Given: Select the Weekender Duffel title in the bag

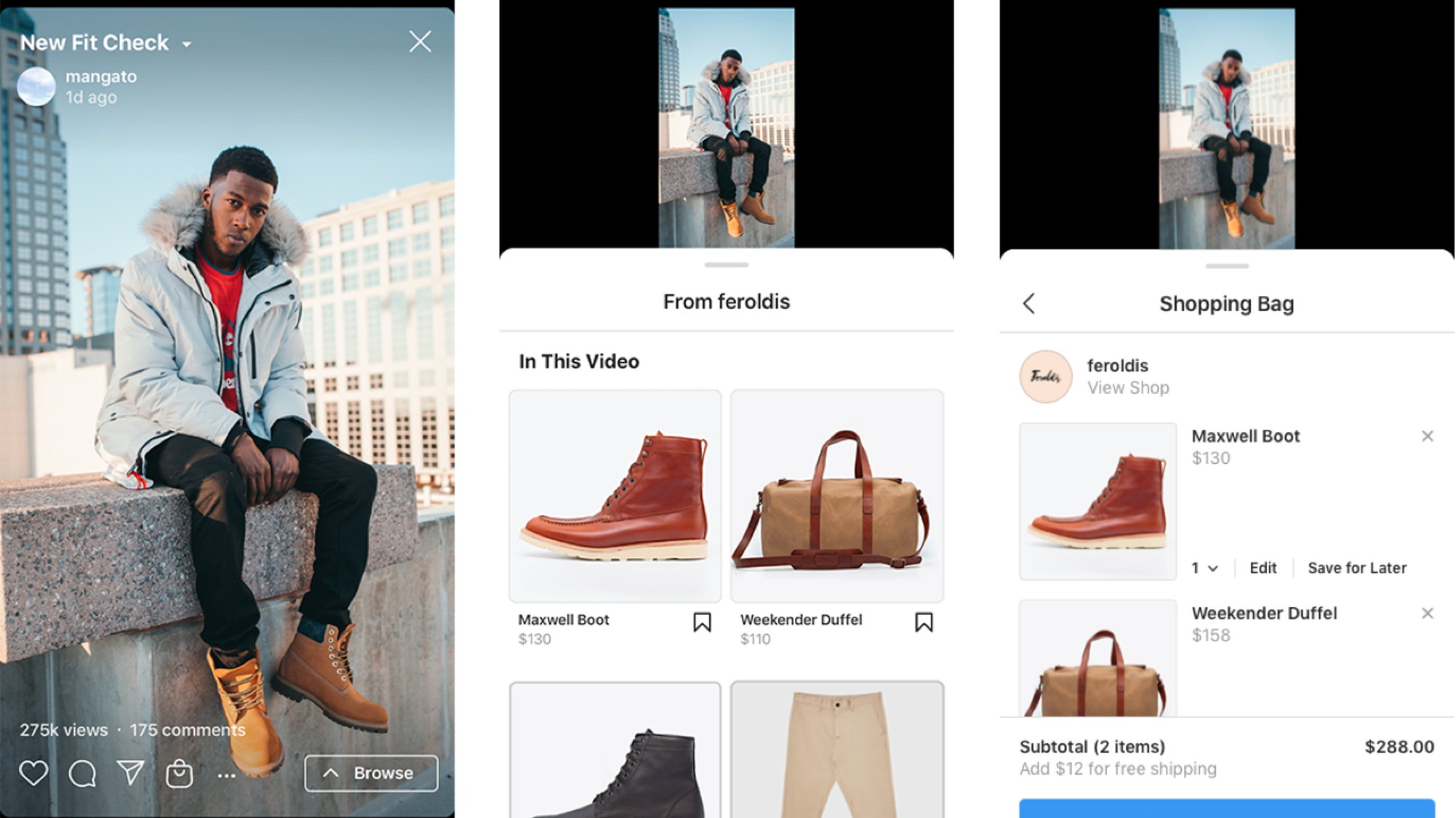Looking at the screenshot, I should click(1264, 613).
